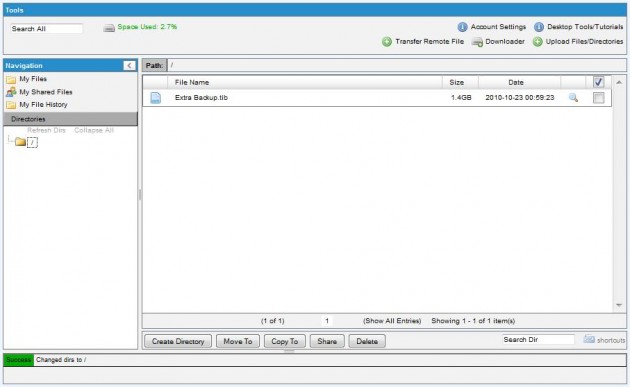Open the Upload Files/Directories link
The height and width of the screenshot is (387, 630).
[584, 41]
